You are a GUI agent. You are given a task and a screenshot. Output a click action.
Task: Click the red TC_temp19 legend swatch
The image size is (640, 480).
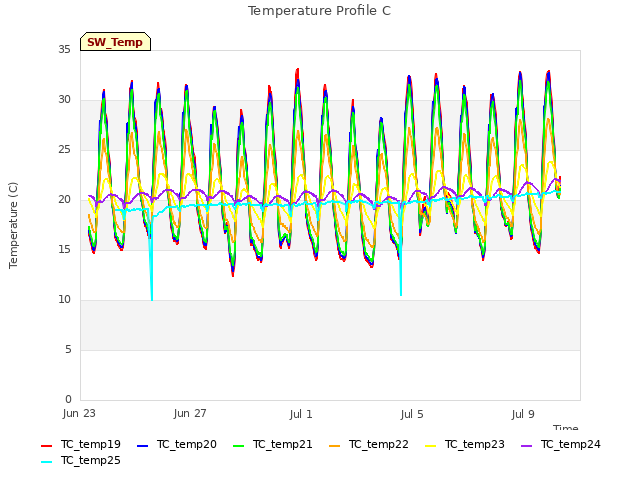point(47,446)
